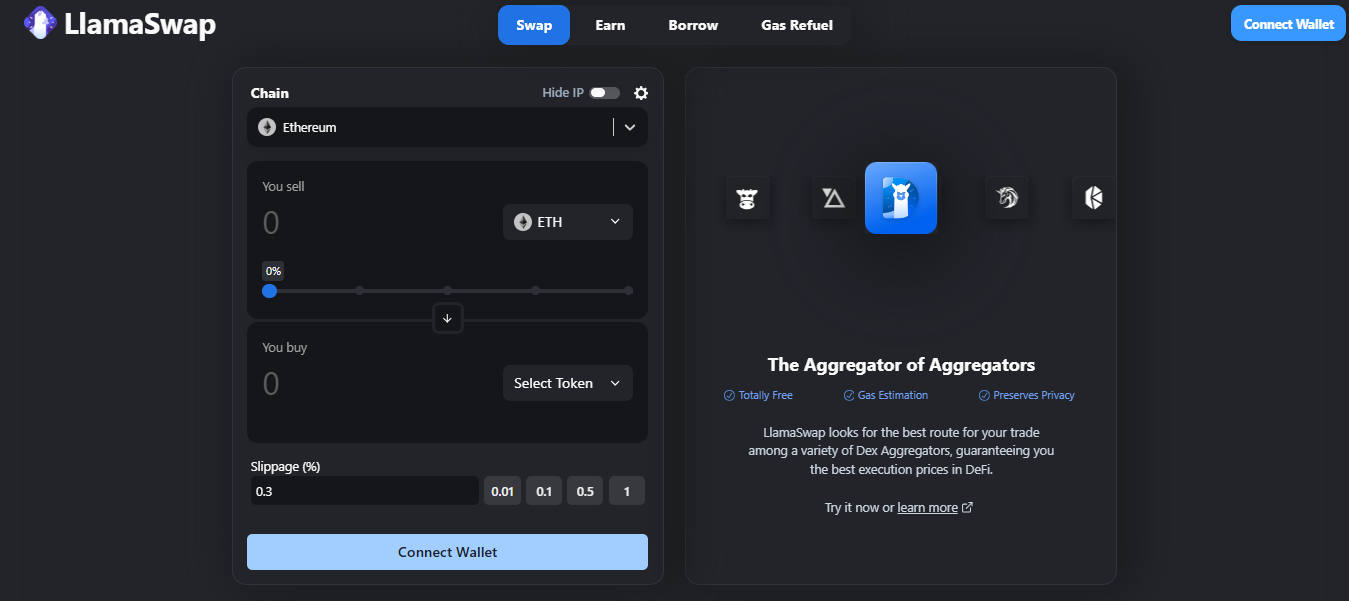Click the 'The Aggregator of Aggregators' heading
The height and width of the screenshot is (601, 1349).
(901, 365)
